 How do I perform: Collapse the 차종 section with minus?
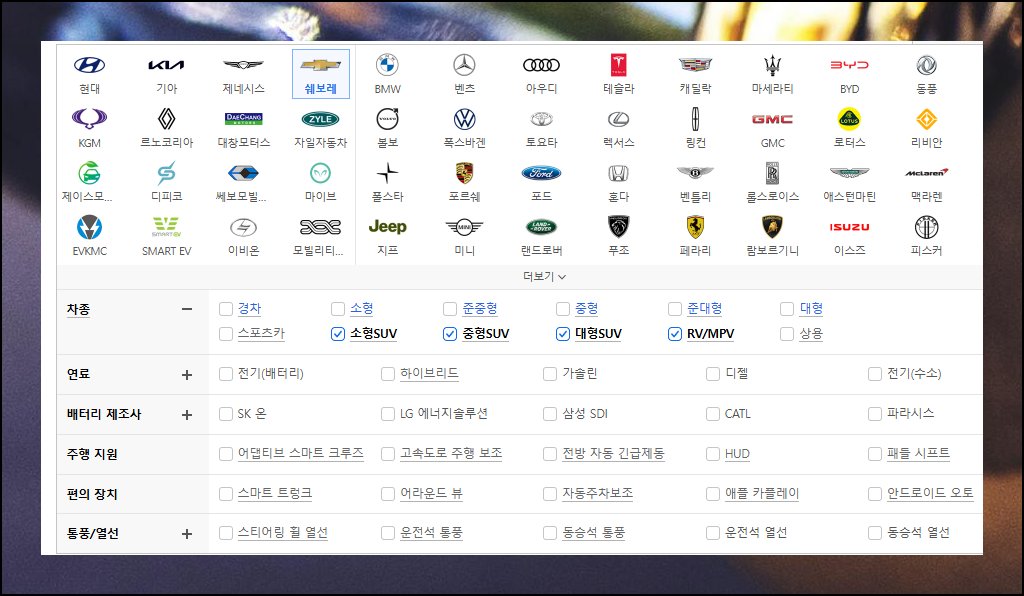(x=187, y=309)
